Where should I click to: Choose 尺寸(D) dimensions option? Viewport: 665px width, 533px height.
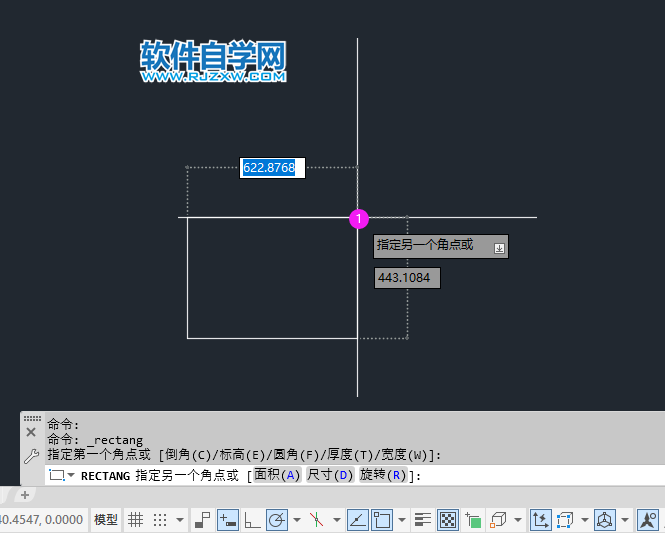coord(330,475)
